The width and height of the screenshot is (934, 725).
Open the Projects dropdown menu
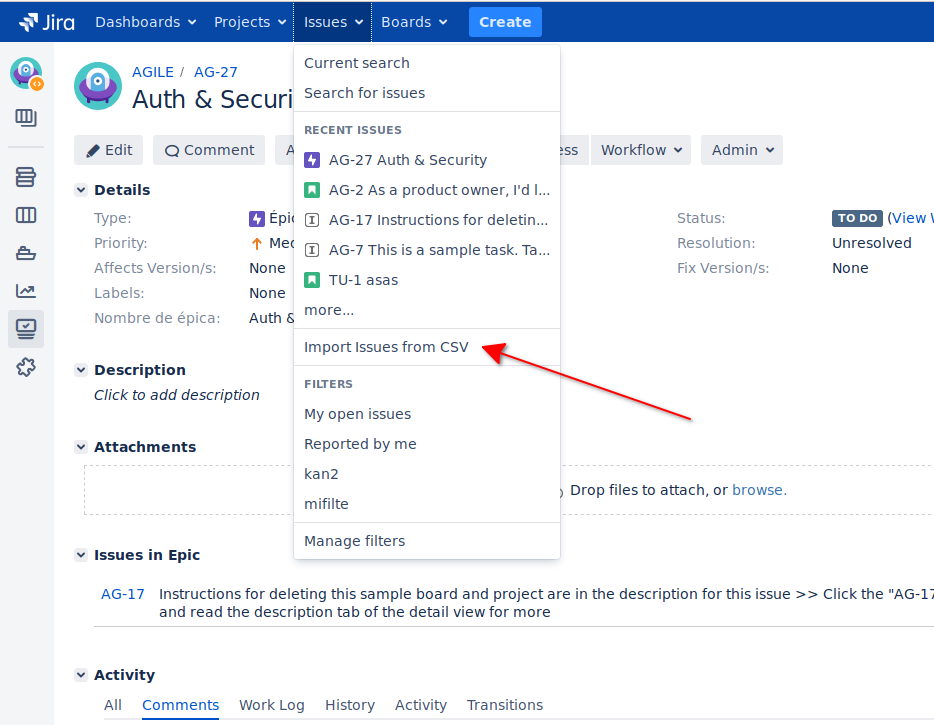pos(250,22)
